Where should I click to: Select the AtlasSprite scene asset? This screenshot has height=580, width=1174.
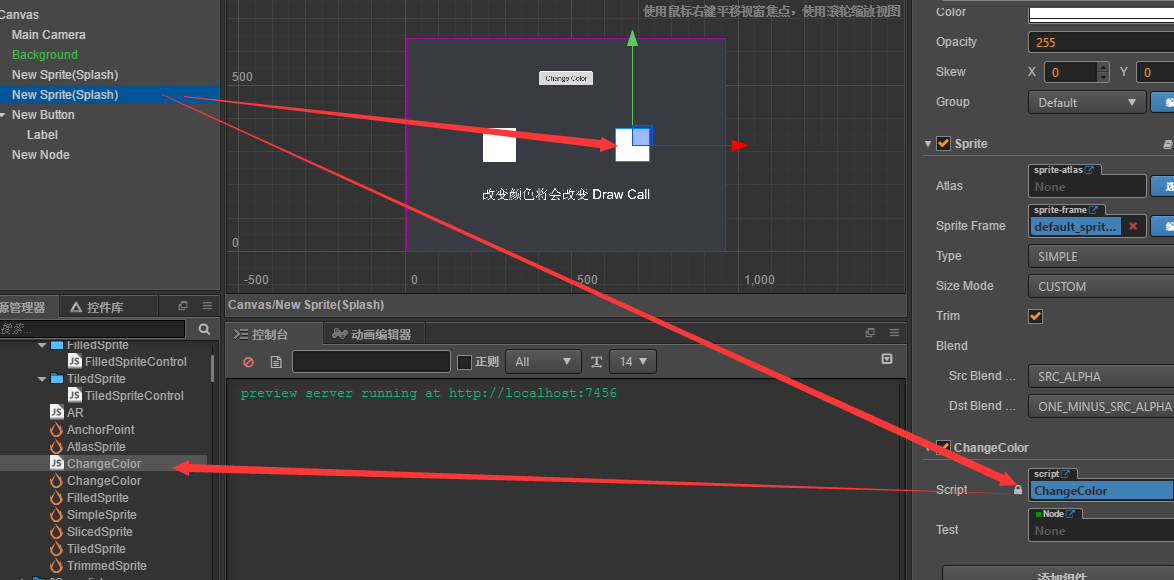coord(88,447)
